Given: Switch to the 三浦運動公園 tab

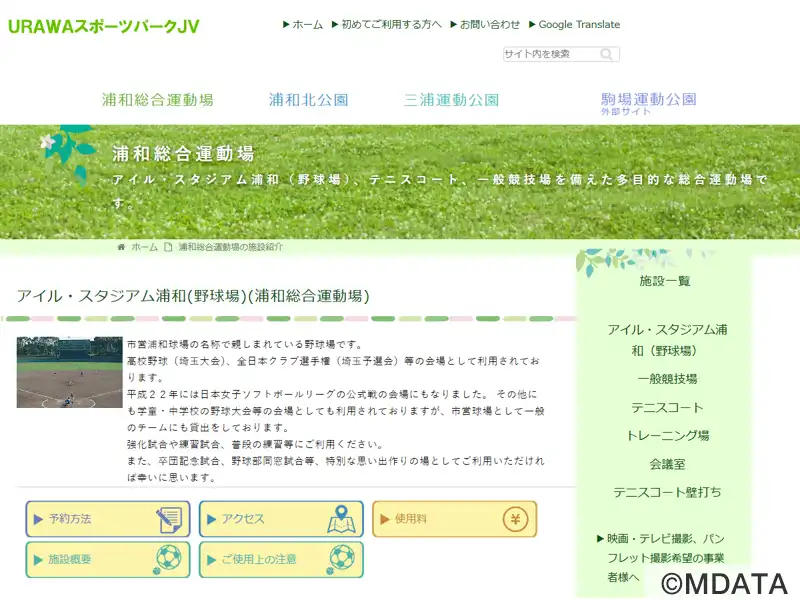Looking at the screenshot, I should [451, 100].
